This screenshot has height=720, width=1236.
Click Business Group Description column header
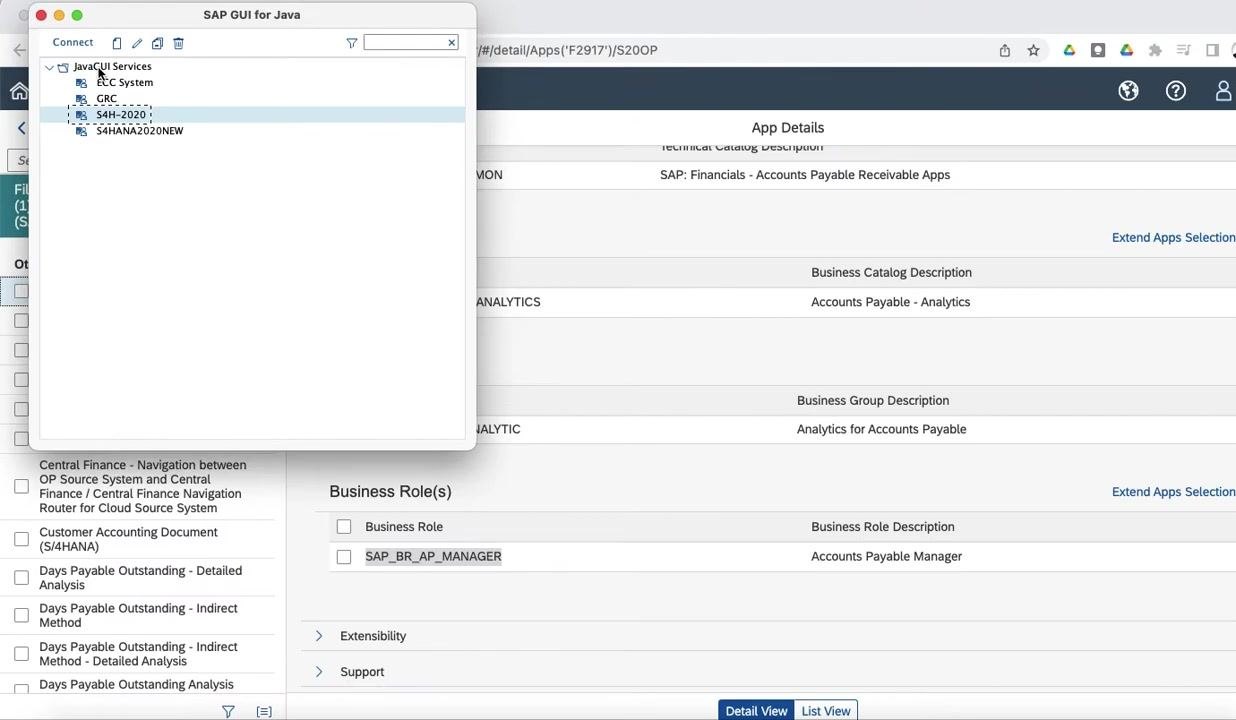click(x=873, y=401)
